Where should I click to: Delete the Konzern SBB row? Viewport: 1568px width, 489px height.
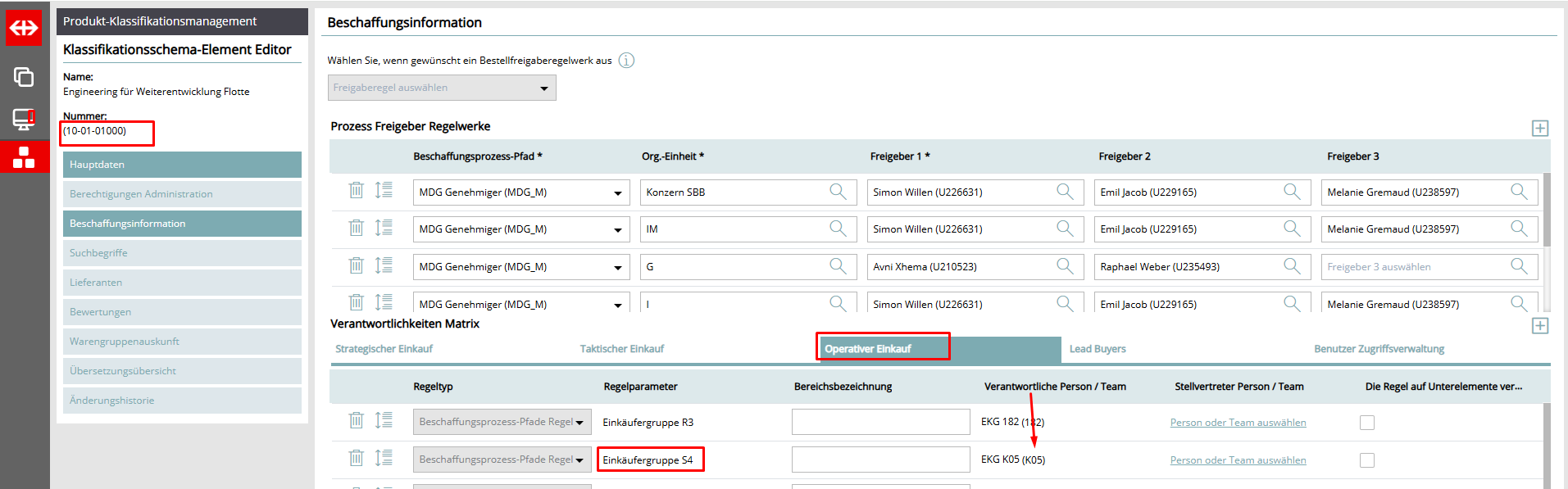(356, 191)
